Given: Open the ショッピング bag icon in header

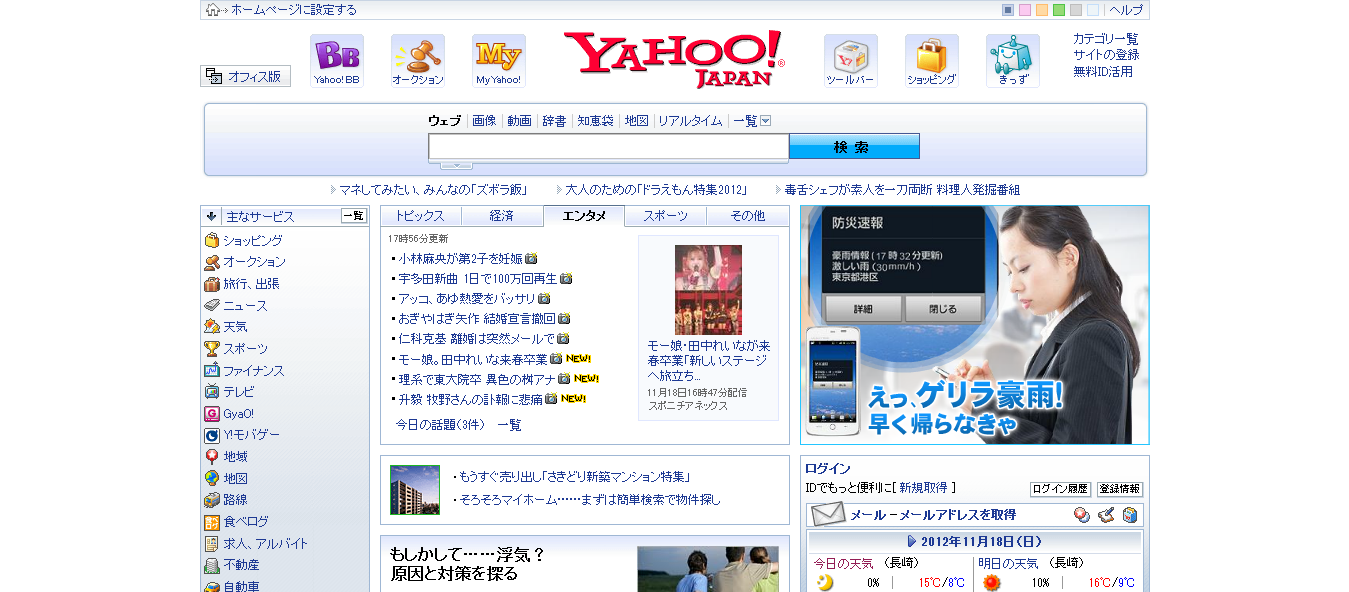Looking at the screenshot, I should [932, 61].
